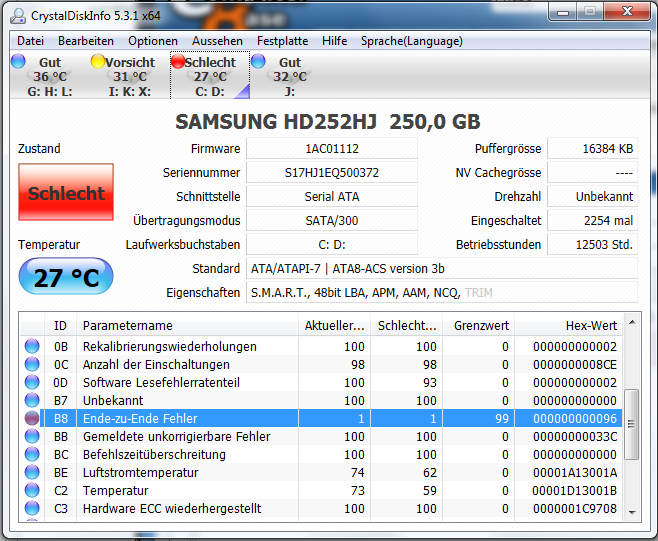Click hex value 0000000008CE
This screenshot has height=541, width=658.
tap(575, 364)
